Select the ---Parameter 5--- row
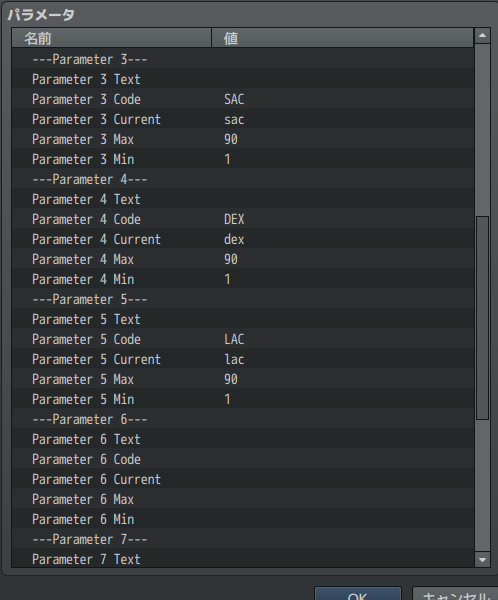The width and height of the screenshot is (498, 600). (243, 299)
